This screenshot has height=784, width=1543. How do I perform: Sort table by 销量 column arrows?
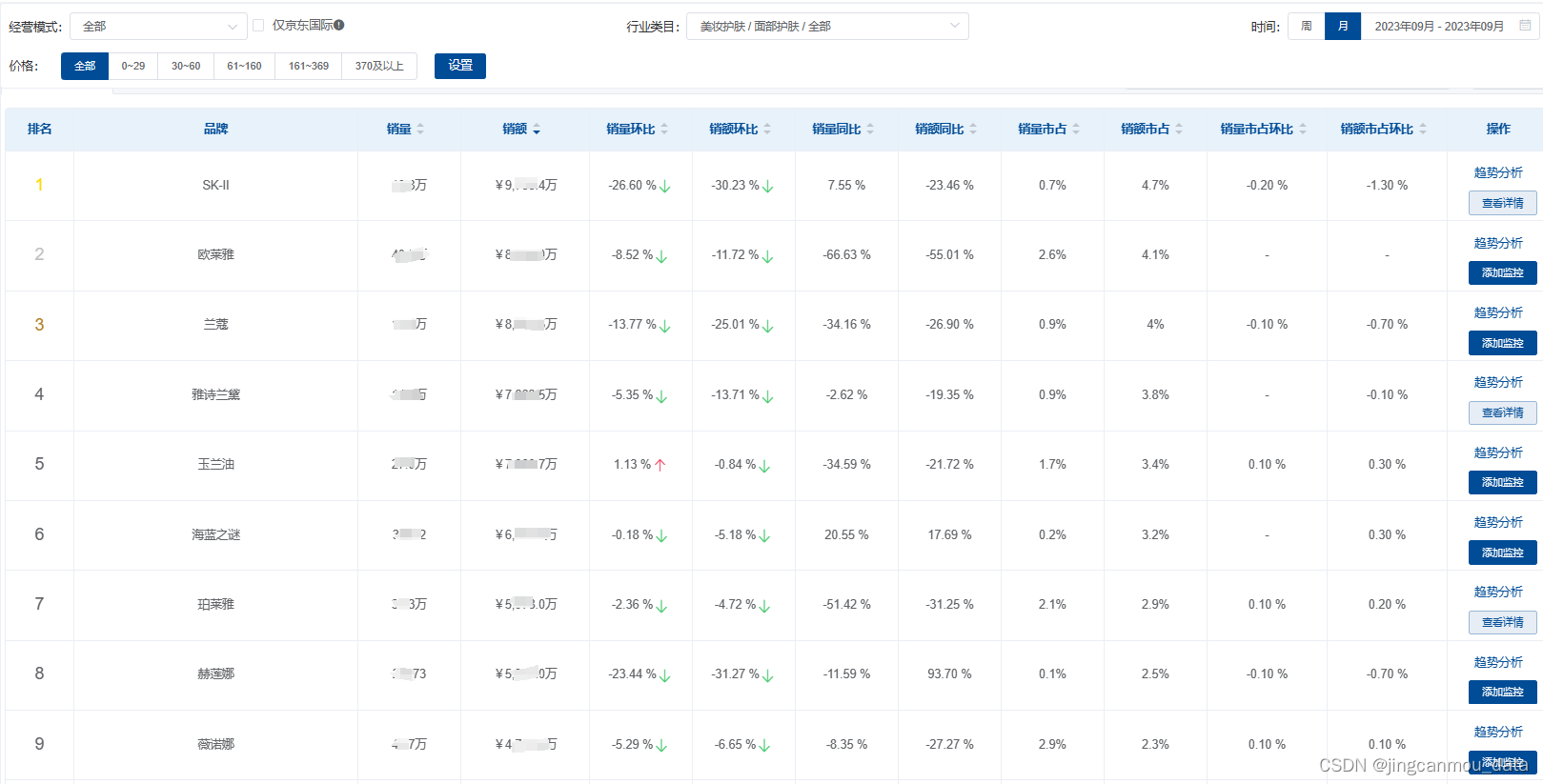click(420, 129)
